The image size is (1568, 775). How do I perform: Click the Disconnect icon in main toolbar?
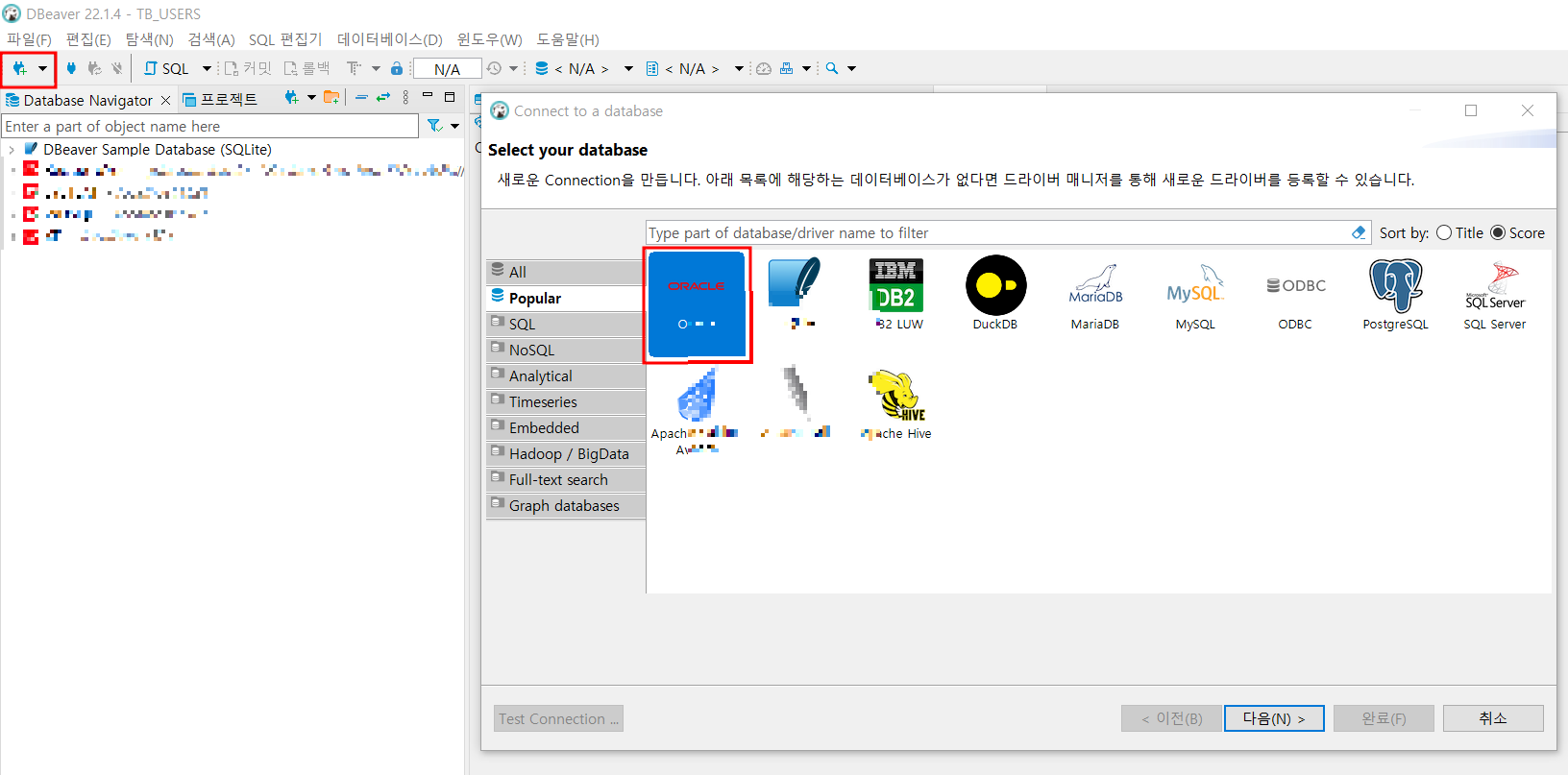click(x=116, y=68)
